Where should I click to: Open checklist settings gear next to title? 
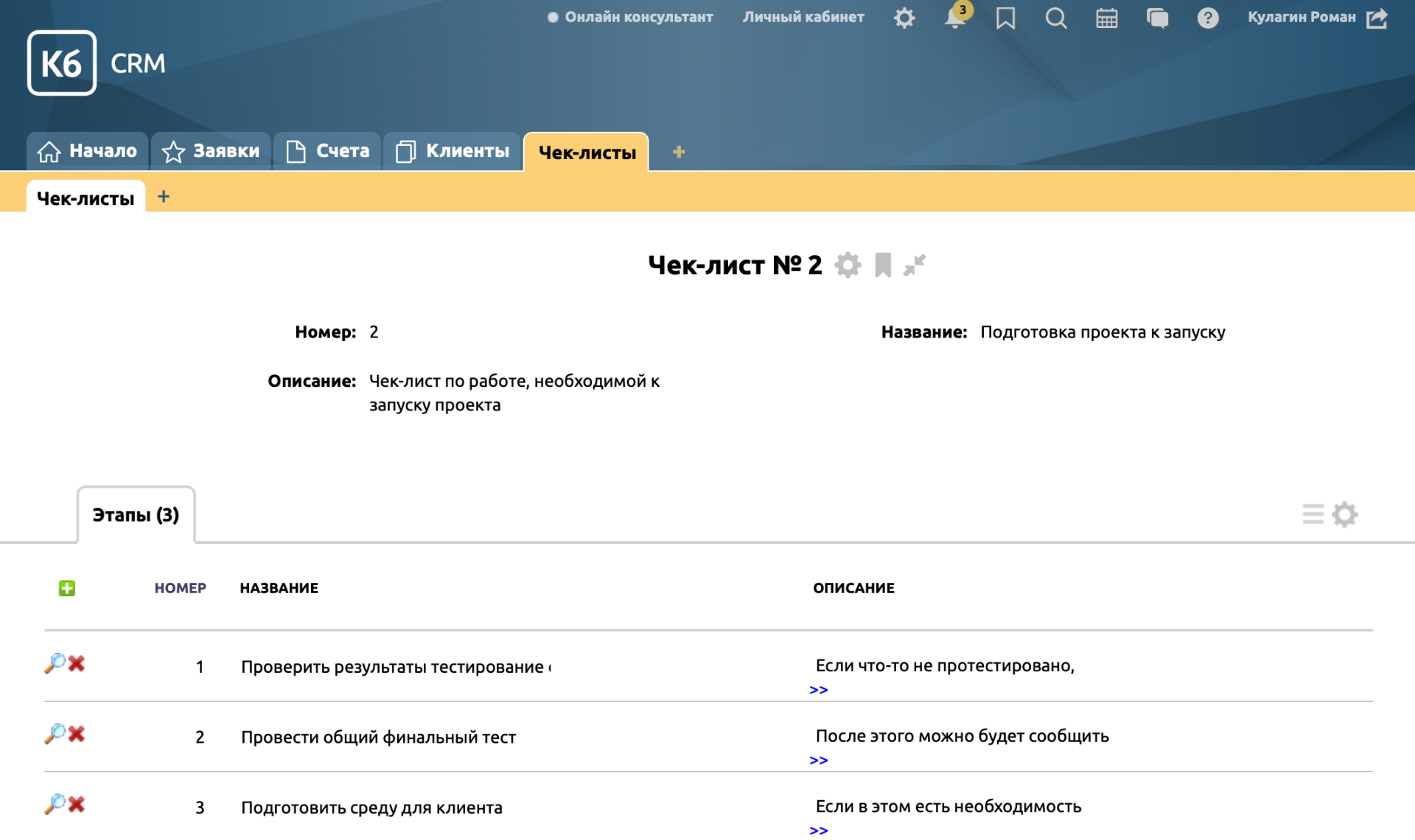click(848, 265)
